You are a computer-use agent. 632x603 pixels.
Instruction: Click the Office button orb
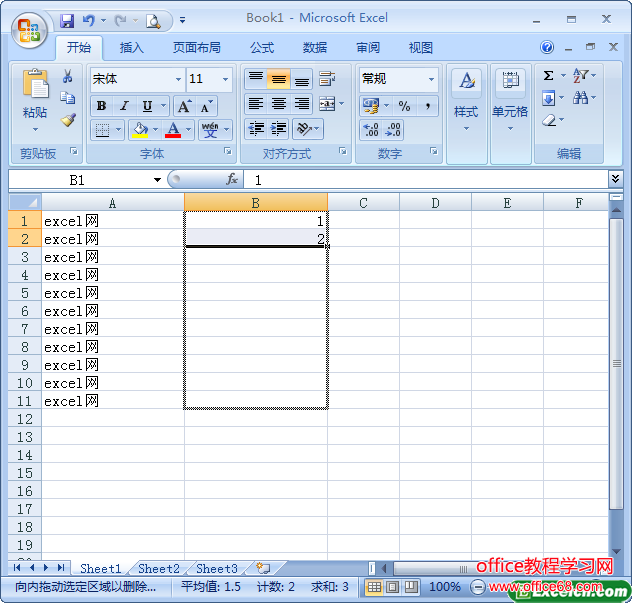29,31
